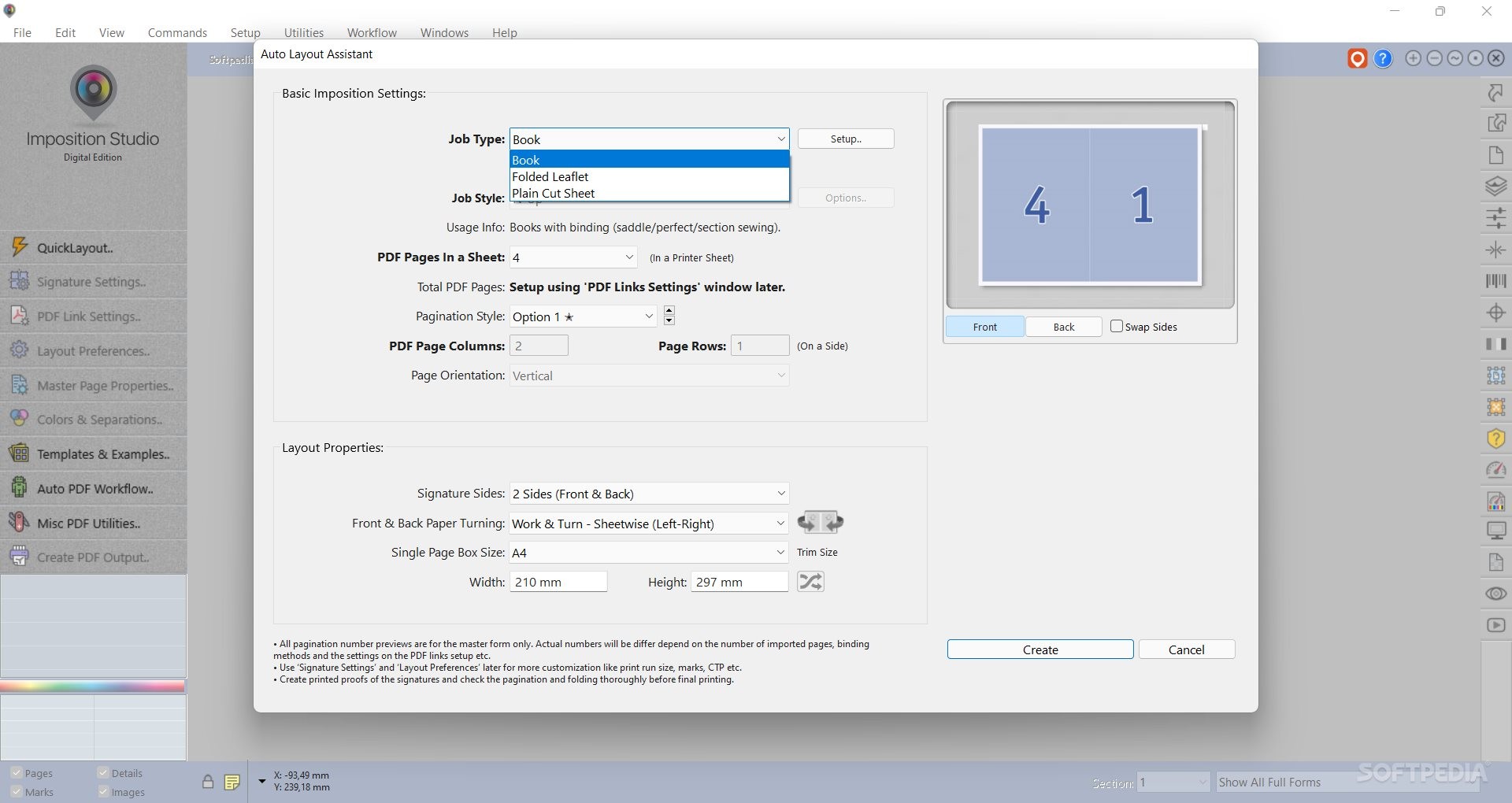Open Misc PDF Utilities.. in the sidebar
The height and width of the screenshot is (803, 1512).
coord(94,524)
